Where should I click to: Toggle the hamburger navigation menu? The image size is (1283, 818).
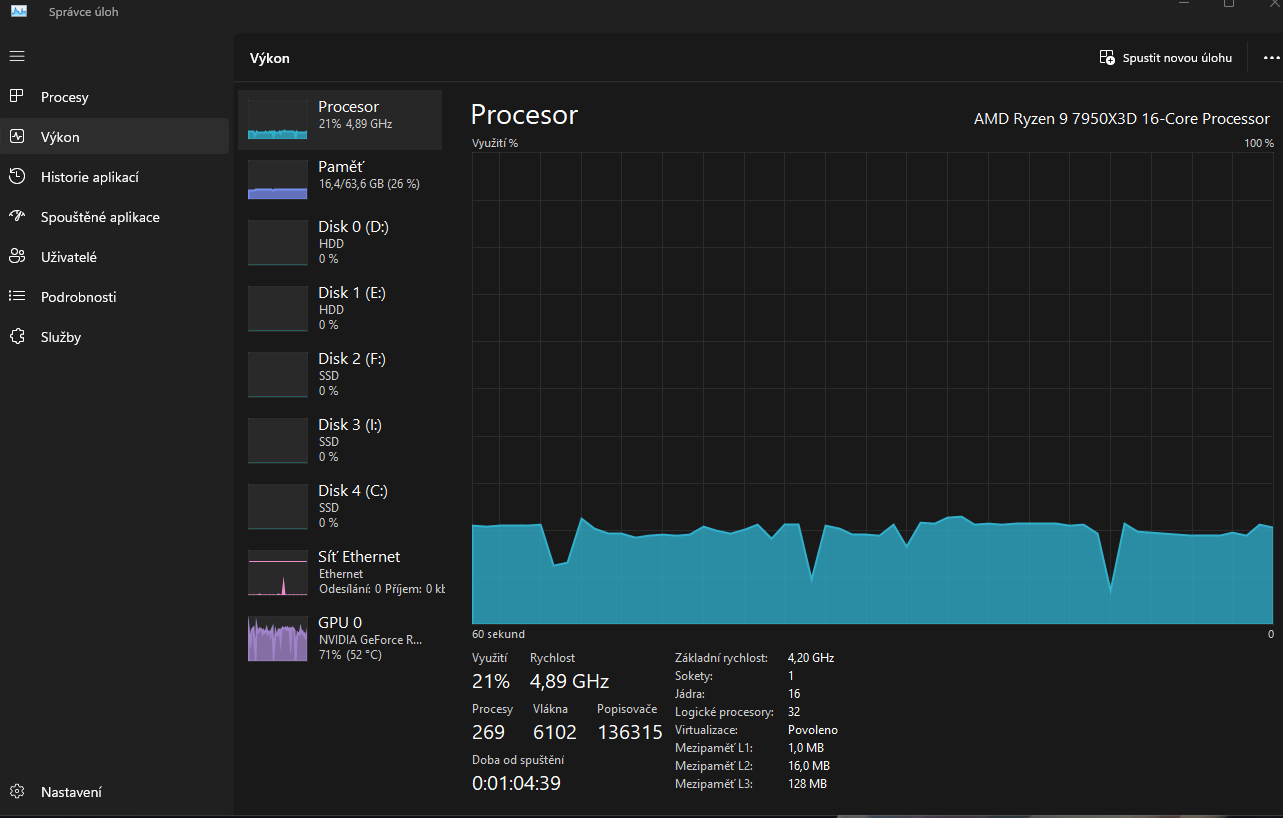click(17, 56)
